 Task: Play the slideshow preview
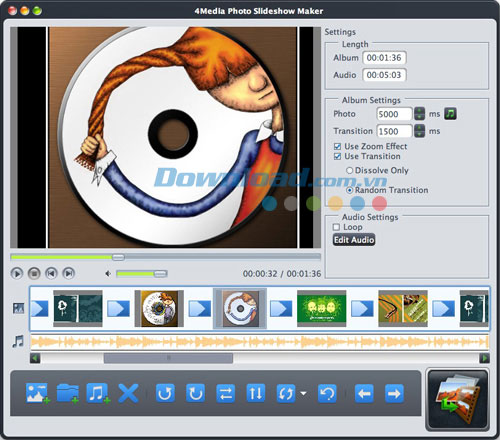tap(17, 274)
